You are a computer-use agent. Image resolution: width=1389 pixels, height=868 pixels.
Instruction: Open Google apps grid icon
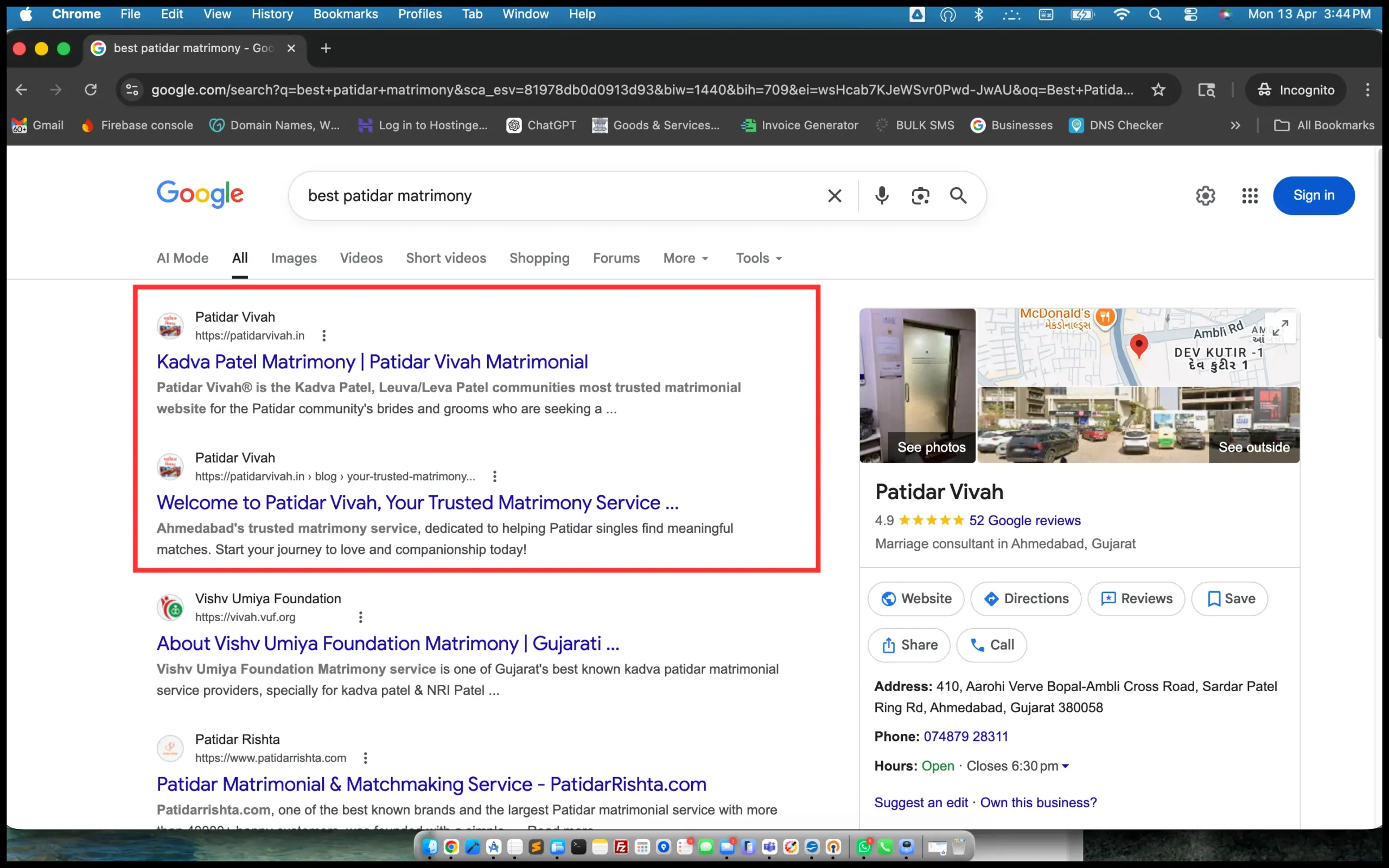[x=1250, y=196]
